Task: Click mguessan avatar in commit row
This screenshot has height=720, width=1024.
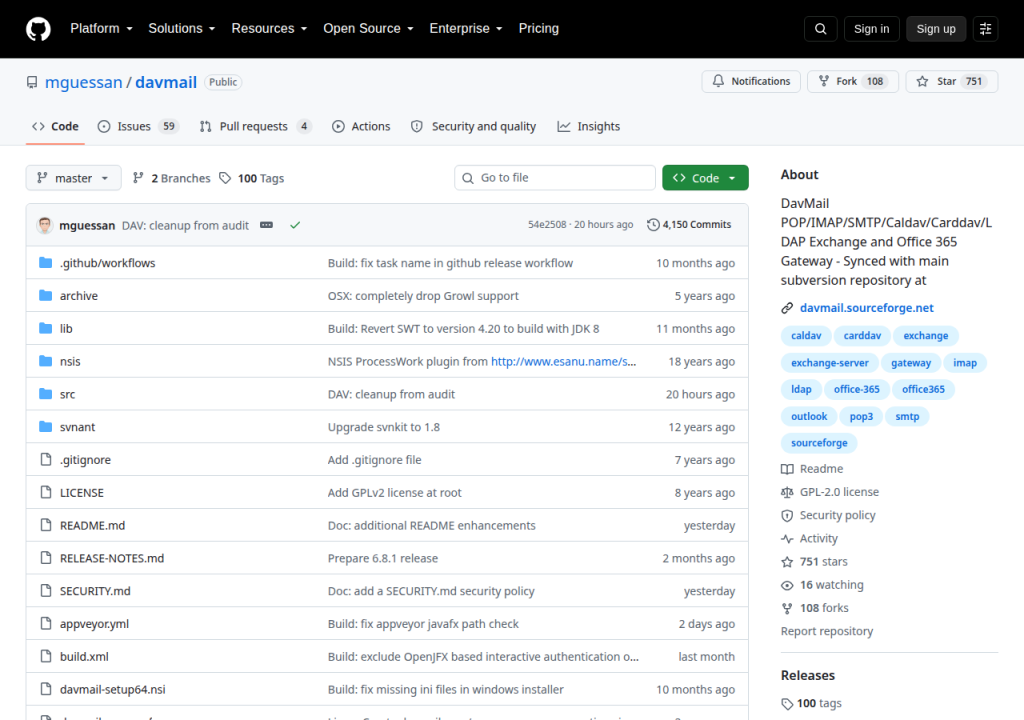Action: [44, 225]
